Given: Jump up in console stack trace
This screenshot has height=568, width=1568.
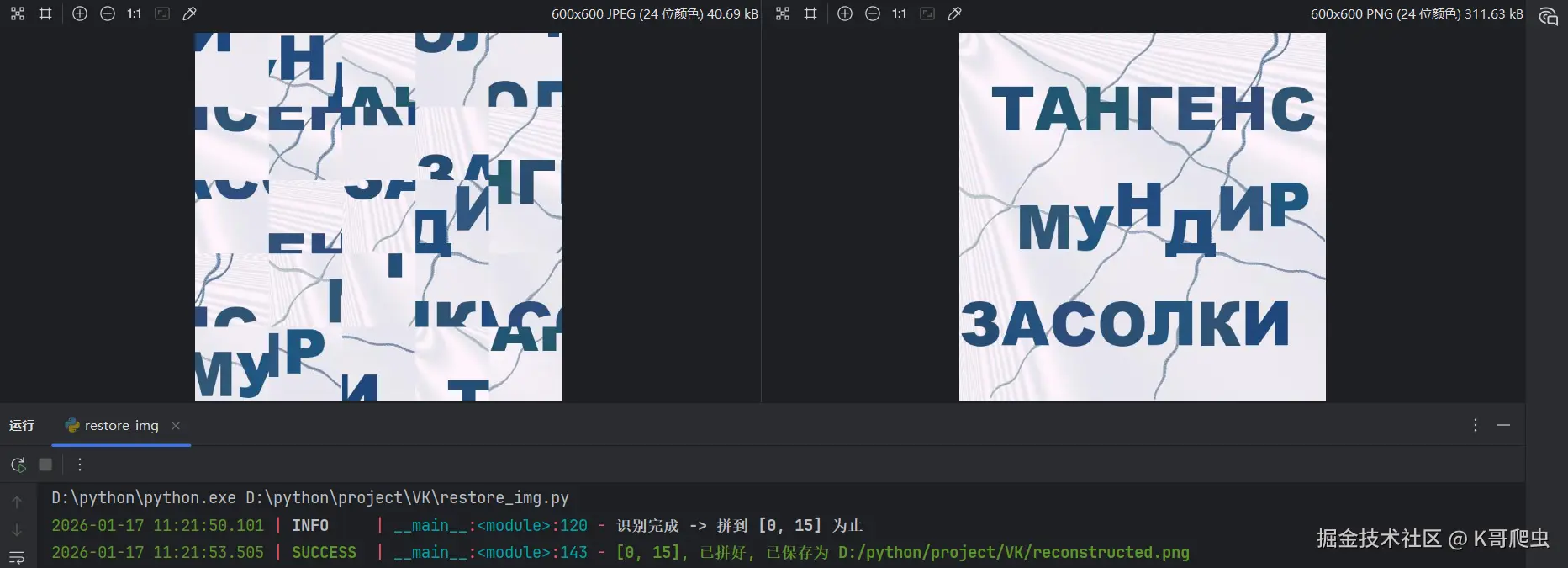Looking at the screenshot, I should point(17,502).
